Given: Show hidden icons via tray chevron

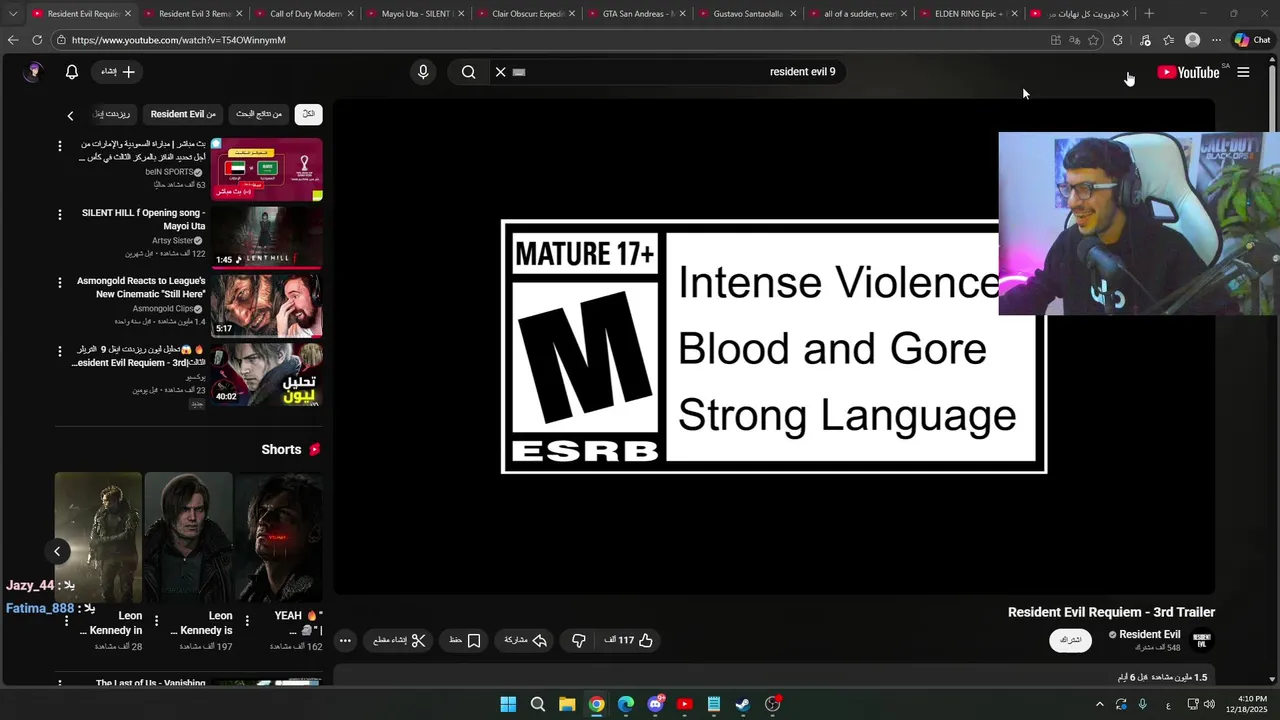Looking at the screenshot, I should pos(1099,704).
